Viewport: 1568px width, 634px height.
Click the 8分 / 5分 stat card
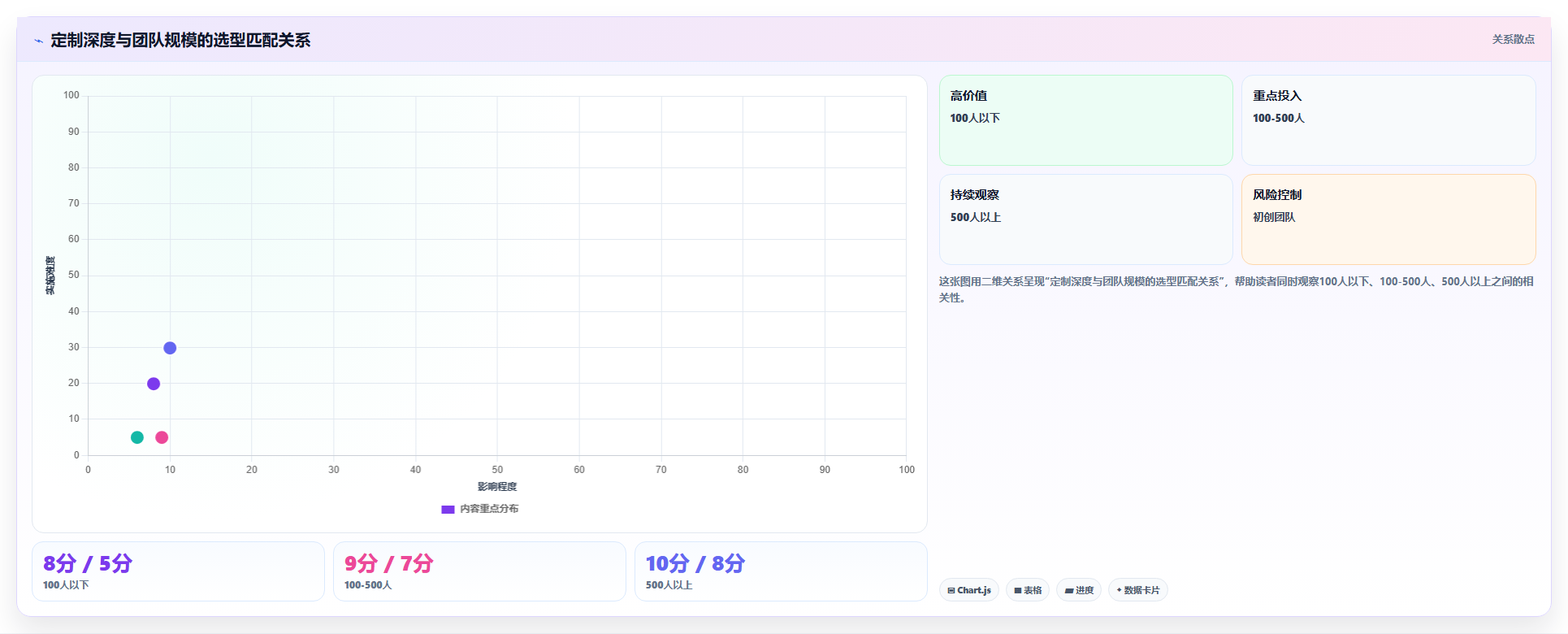178,571
